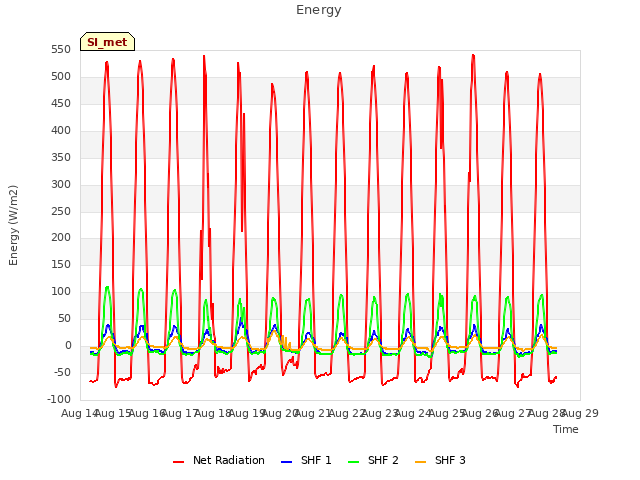Image resolution: width=640 pixels, height=480 pixels.
Task: Click the Aug 14 x-axis date label
Action: [79, 413]
